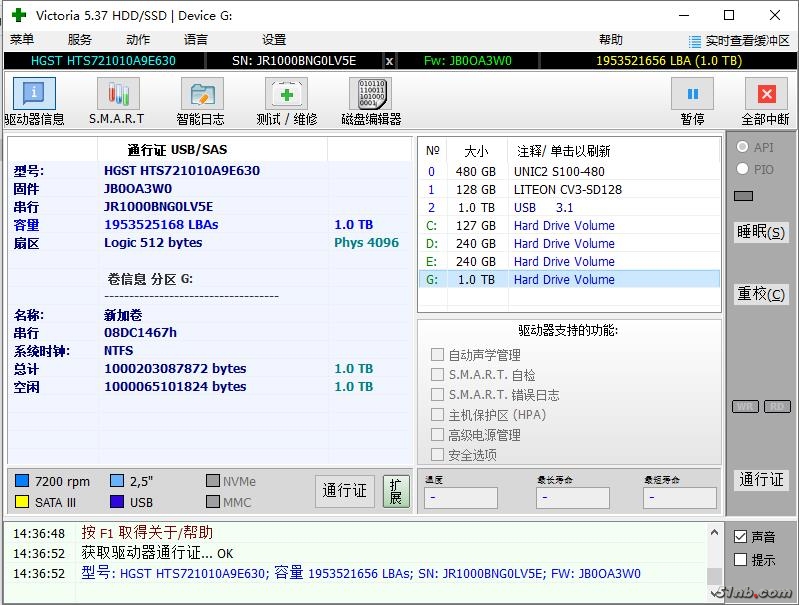Open the 测试 / 维修 test and repair tool

(286, 101)
